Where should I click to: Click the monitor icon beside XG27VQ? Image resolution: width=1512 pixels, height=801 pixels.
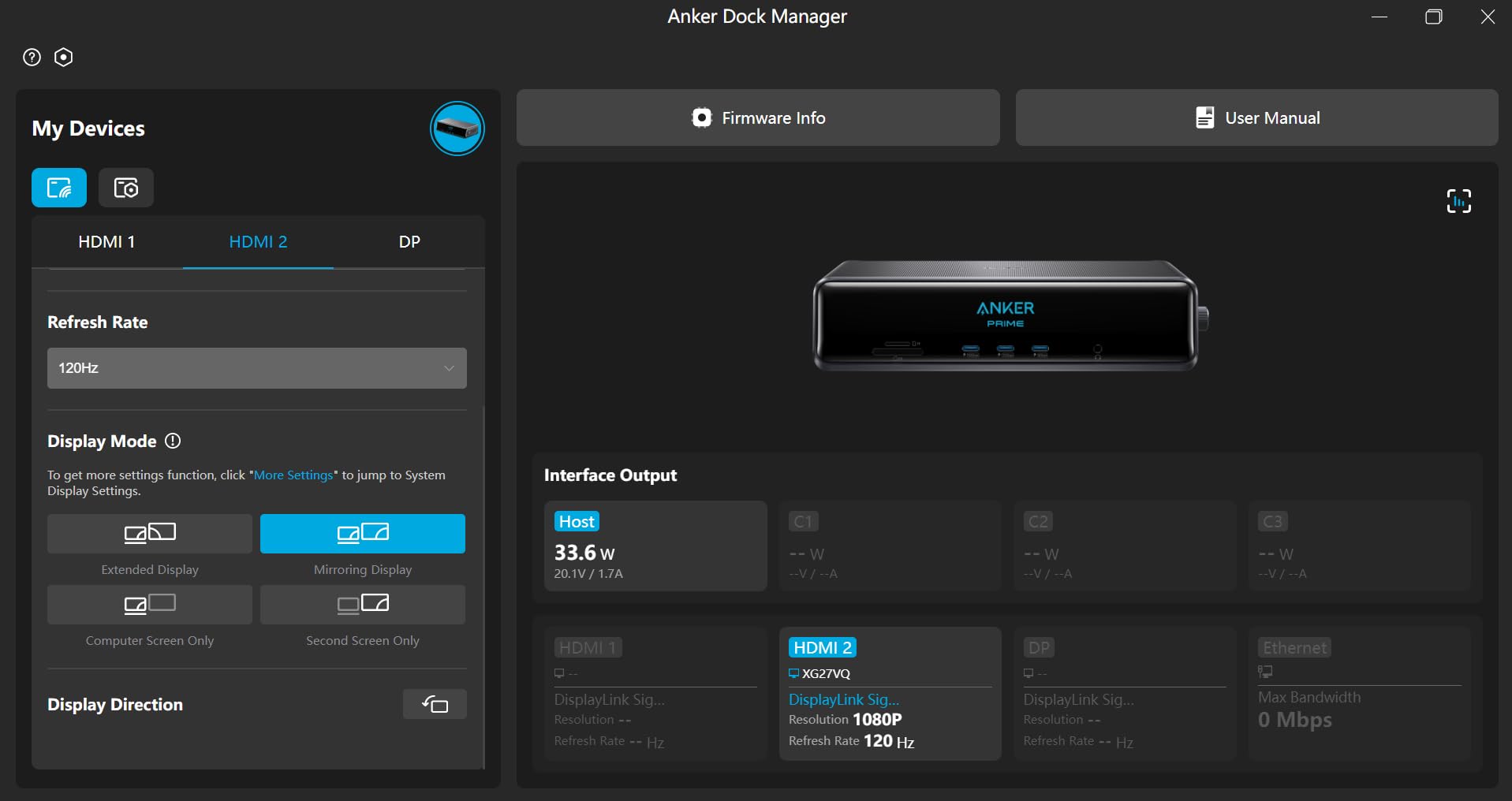tap(794, 673)
